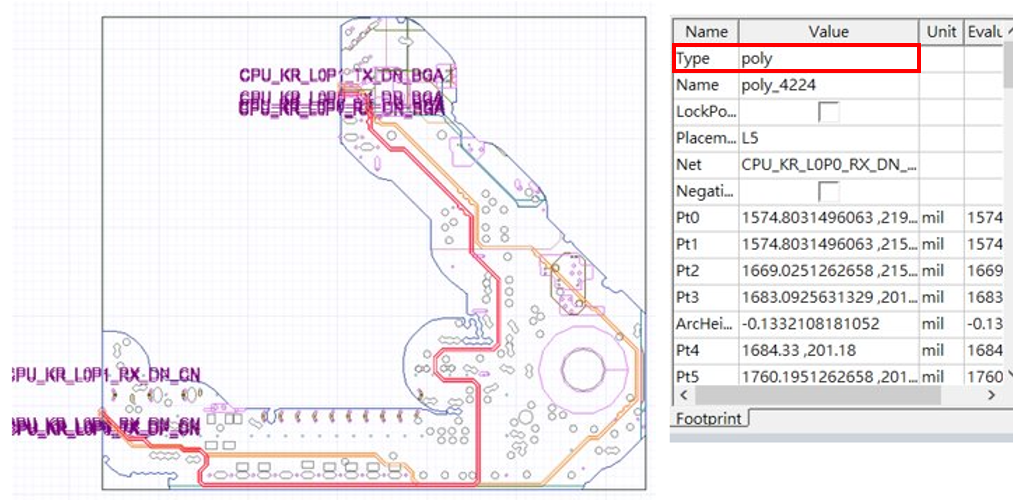Image resolution: width=1013 pixels, height=500 pixels.
Task: Click the Placement value L5
Action: 750,138
